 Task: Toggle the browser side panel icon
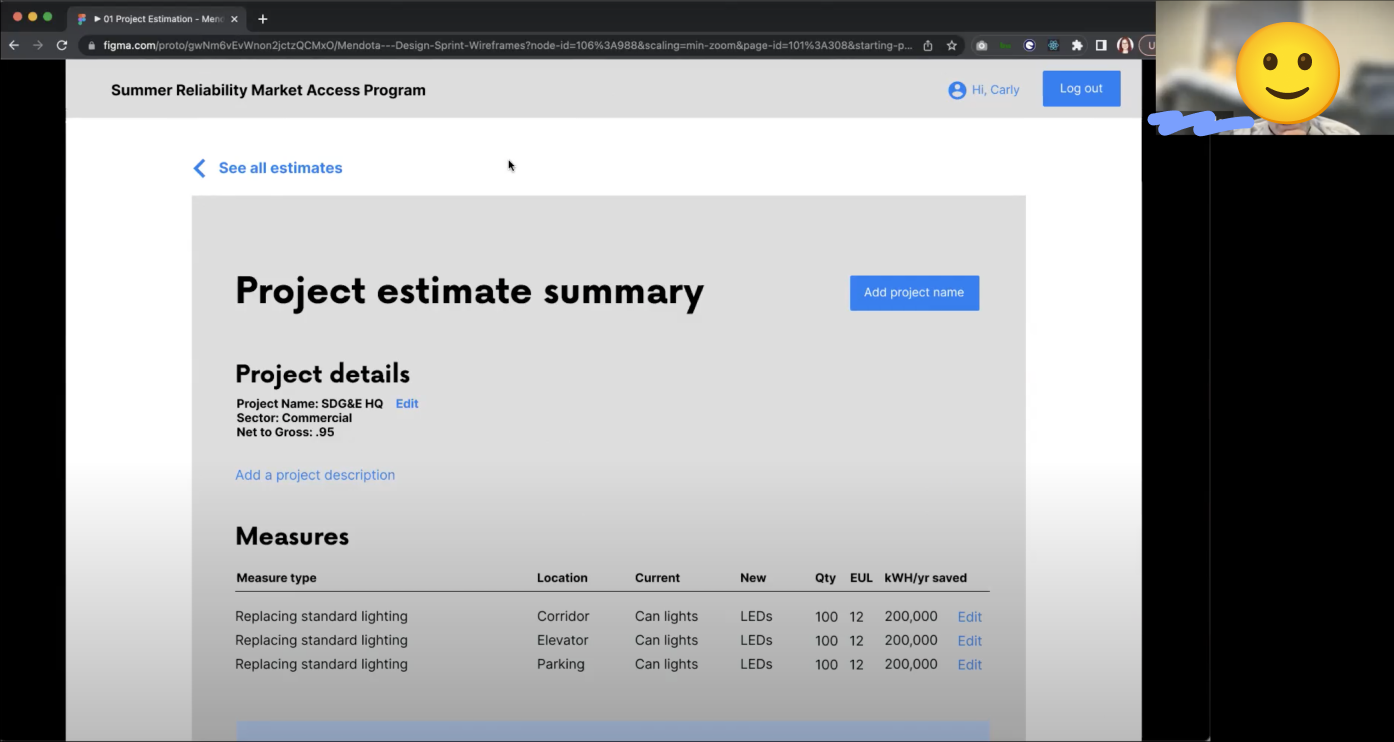coord(1101,45)
